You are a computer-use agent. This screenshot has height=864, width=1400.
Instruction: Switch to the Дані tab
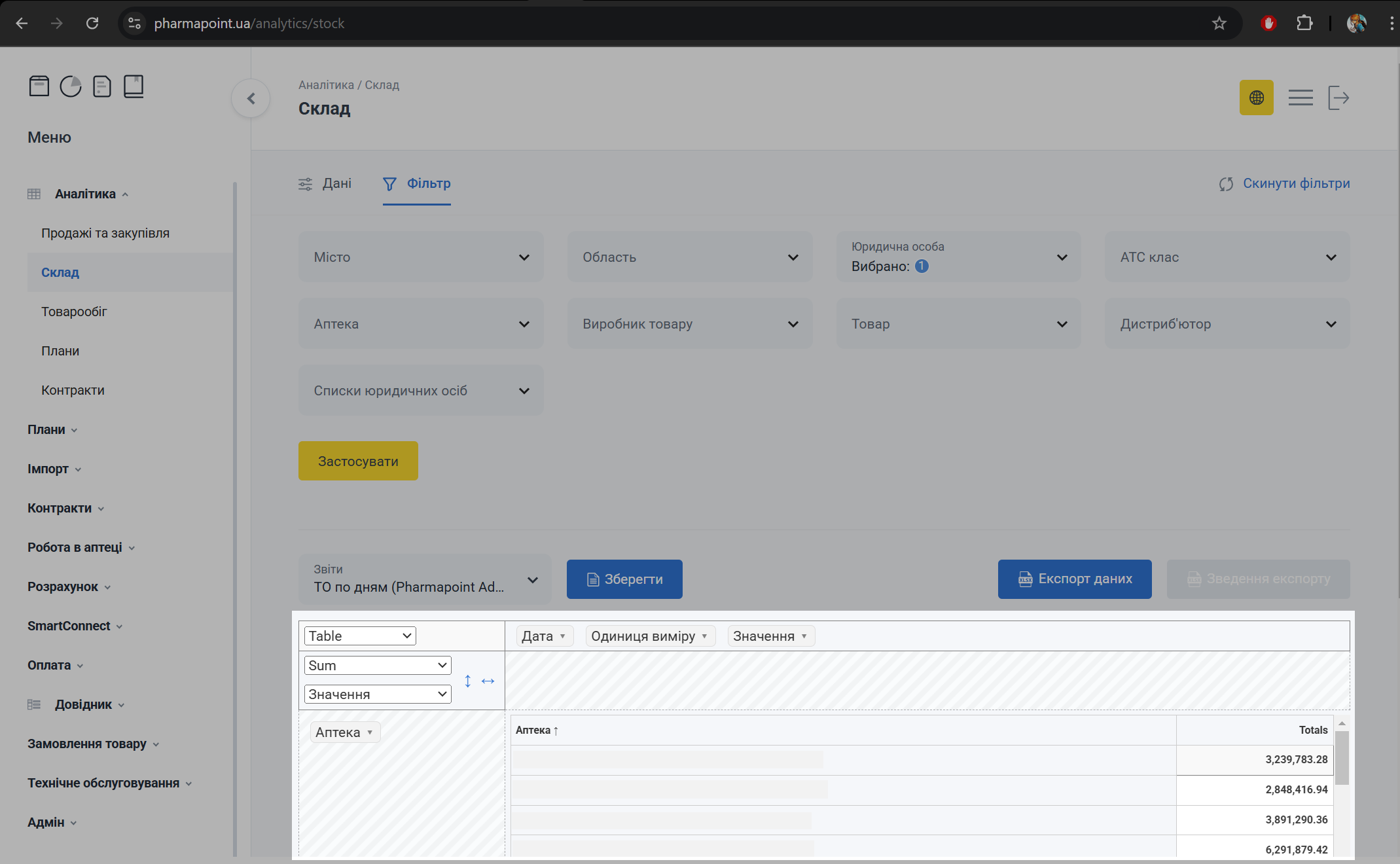coord(325,184)
